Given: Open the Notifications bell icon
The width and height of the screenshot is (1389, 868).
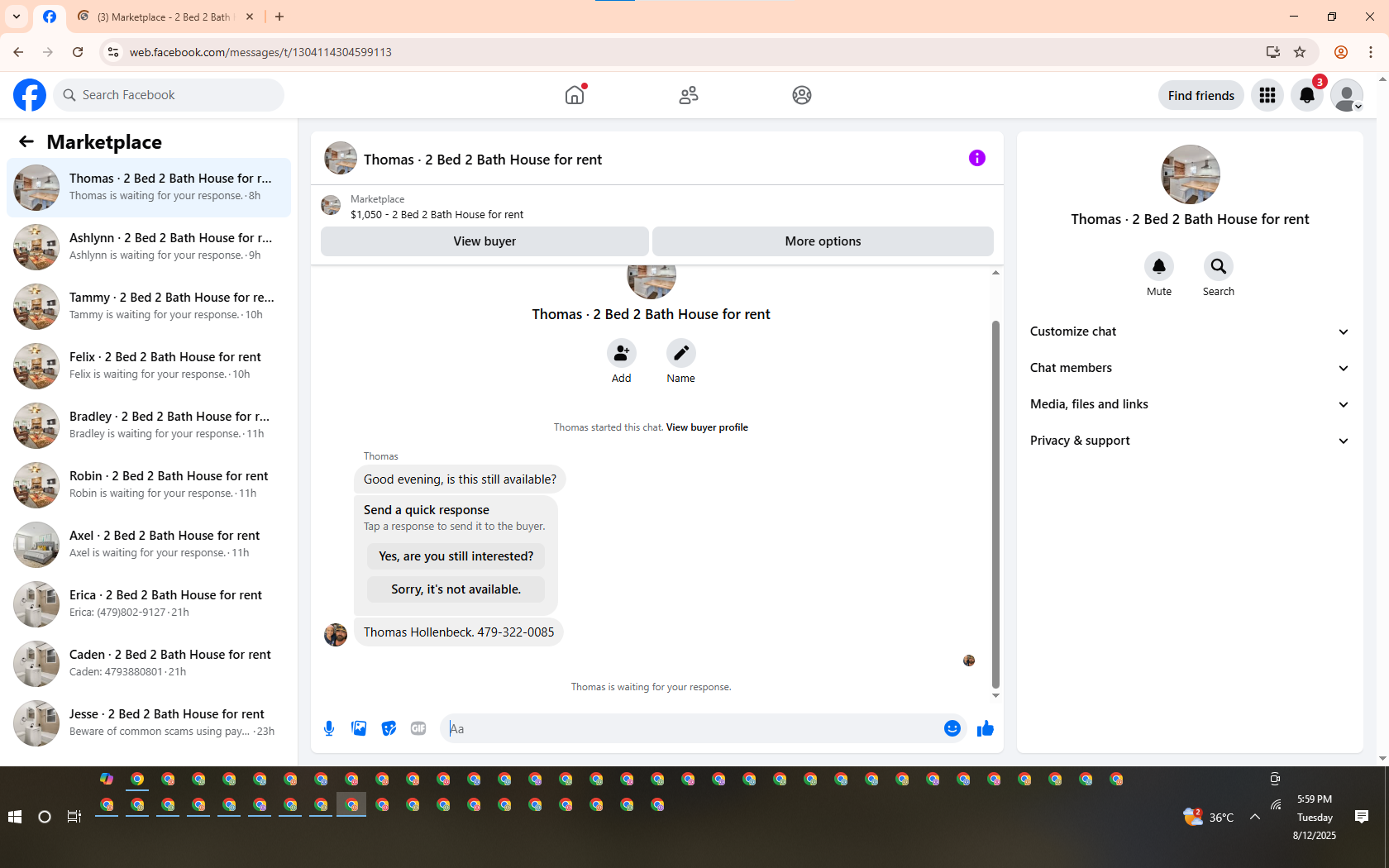Looking at the screenshot, I should [x=1307, y=95].
